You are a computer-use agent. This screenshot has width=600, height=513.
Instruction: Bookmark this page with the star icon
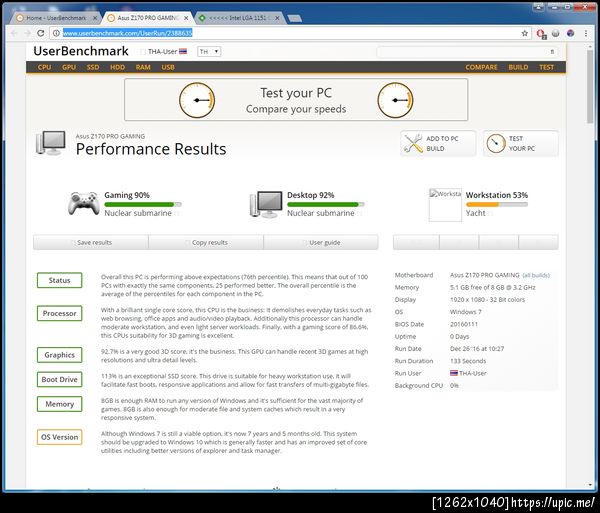point(525,33)
